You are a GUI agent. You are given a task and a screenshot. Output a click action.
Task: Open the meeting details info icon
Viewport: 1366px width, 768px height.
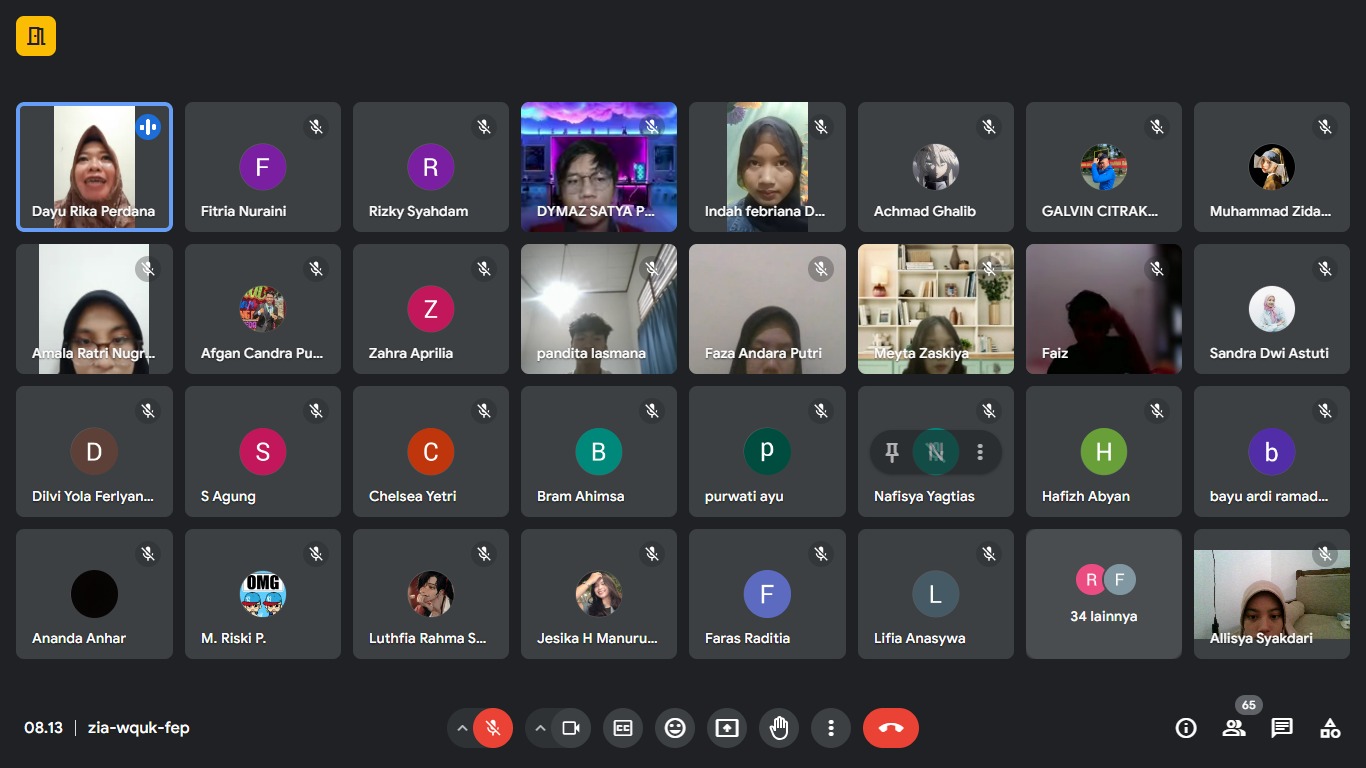[x=1186, y=728]
